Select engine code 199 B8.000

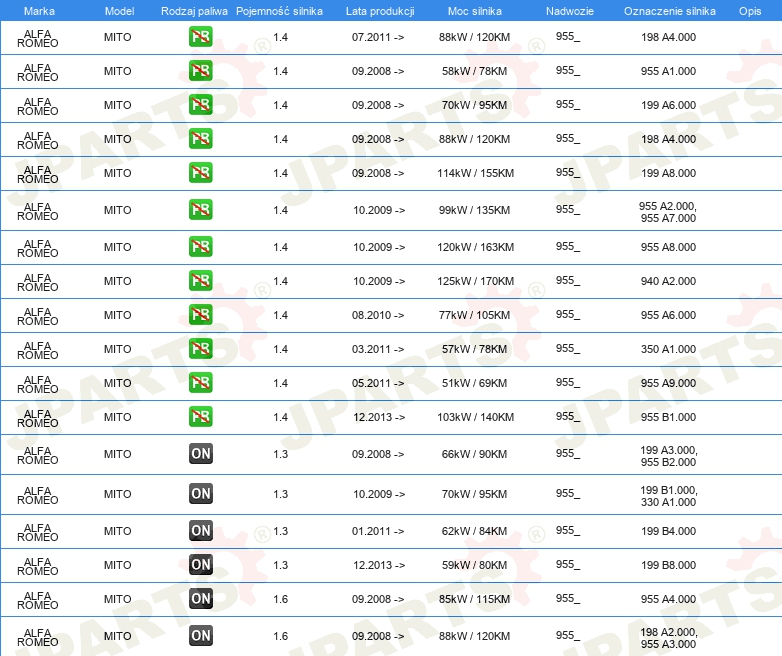668,565
